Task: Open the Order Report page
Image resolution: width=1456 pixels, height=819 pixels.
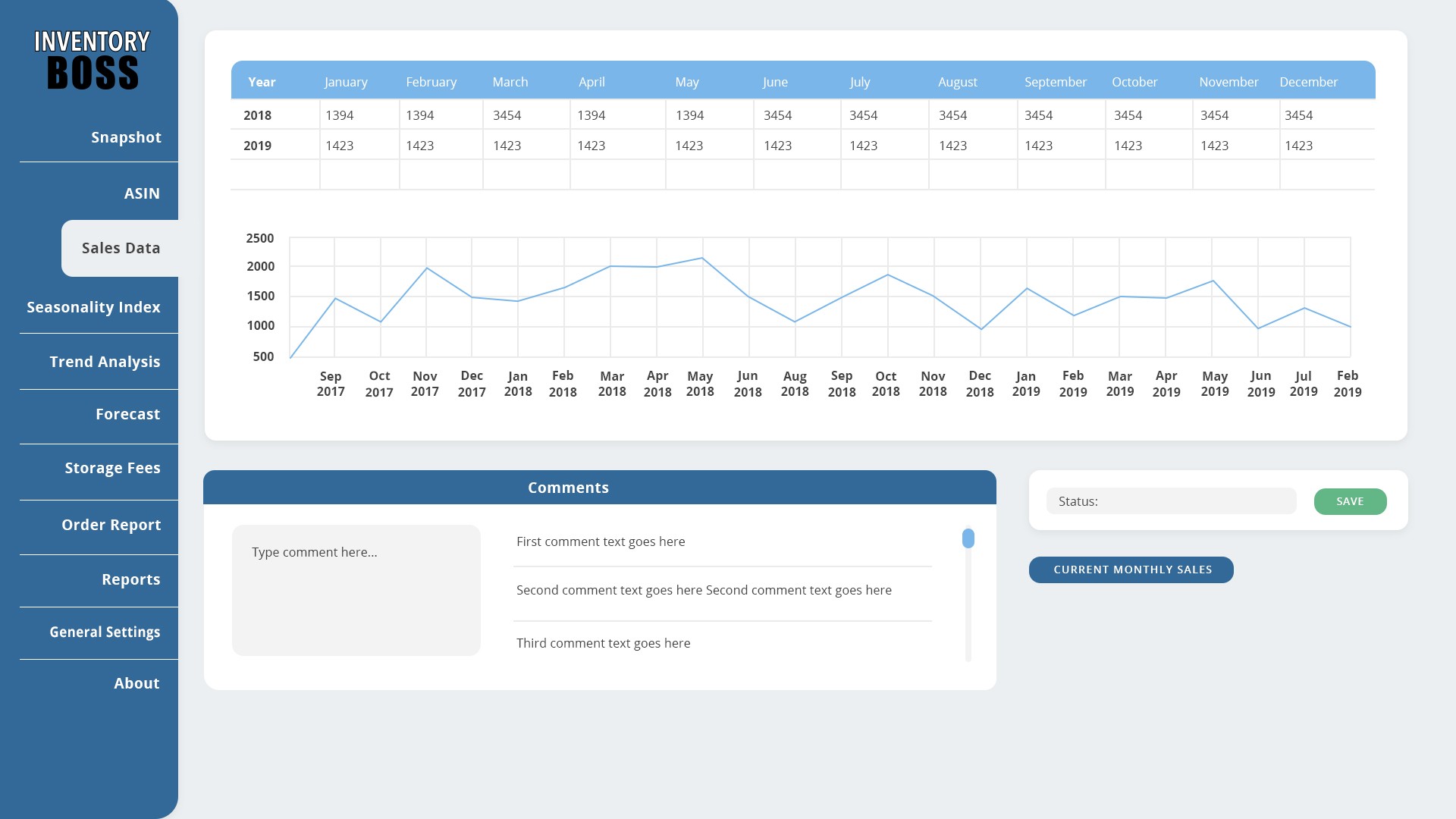Action: pos(111,525)
